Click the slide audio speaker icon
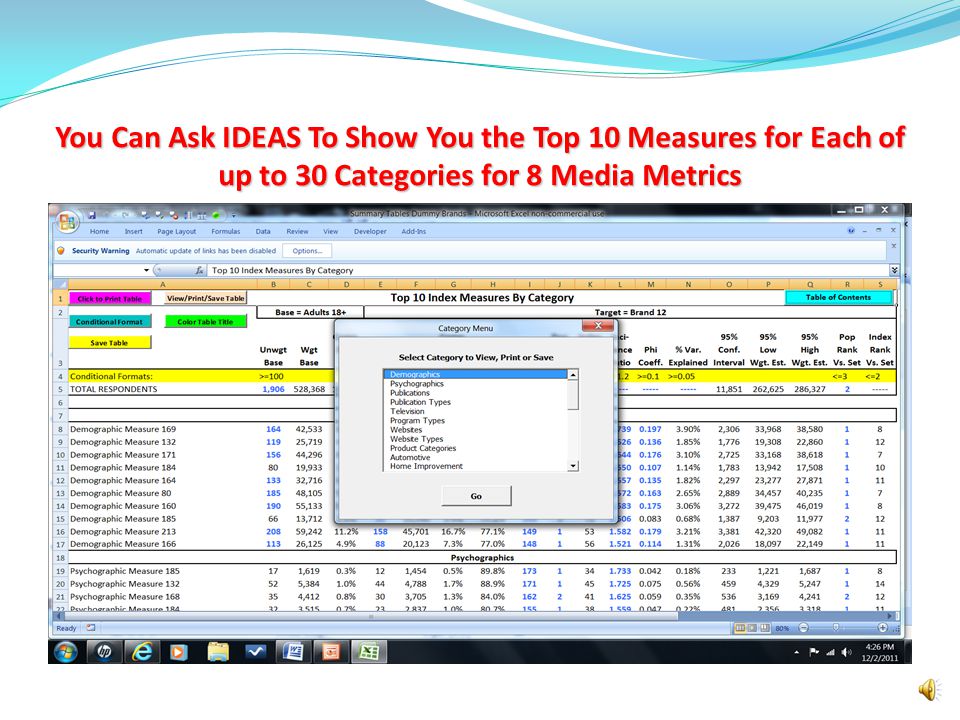 (x=928, y=689)
